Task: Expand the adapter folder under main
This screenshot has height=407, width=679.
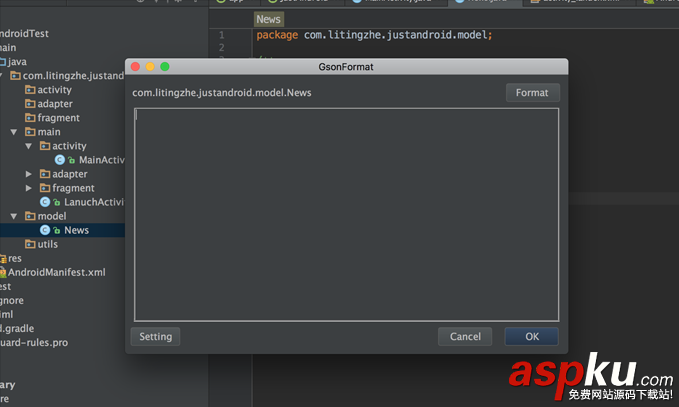Action: 29,174
